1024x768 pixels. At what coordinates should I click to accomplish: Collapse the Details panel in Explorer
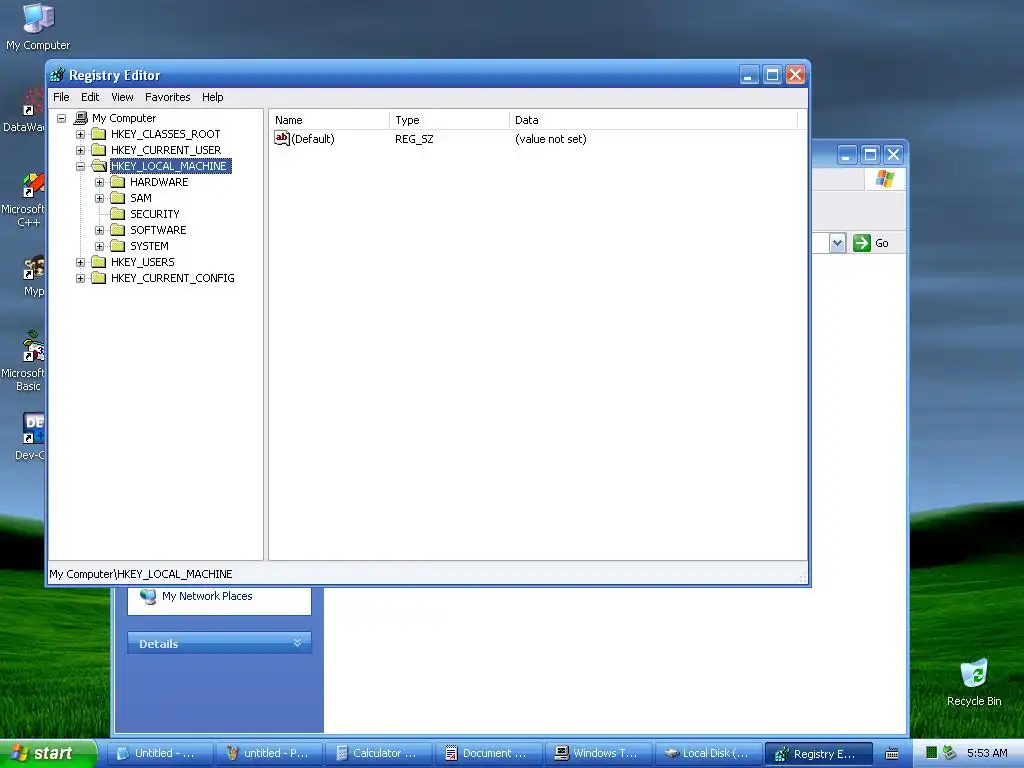(297, 643)
